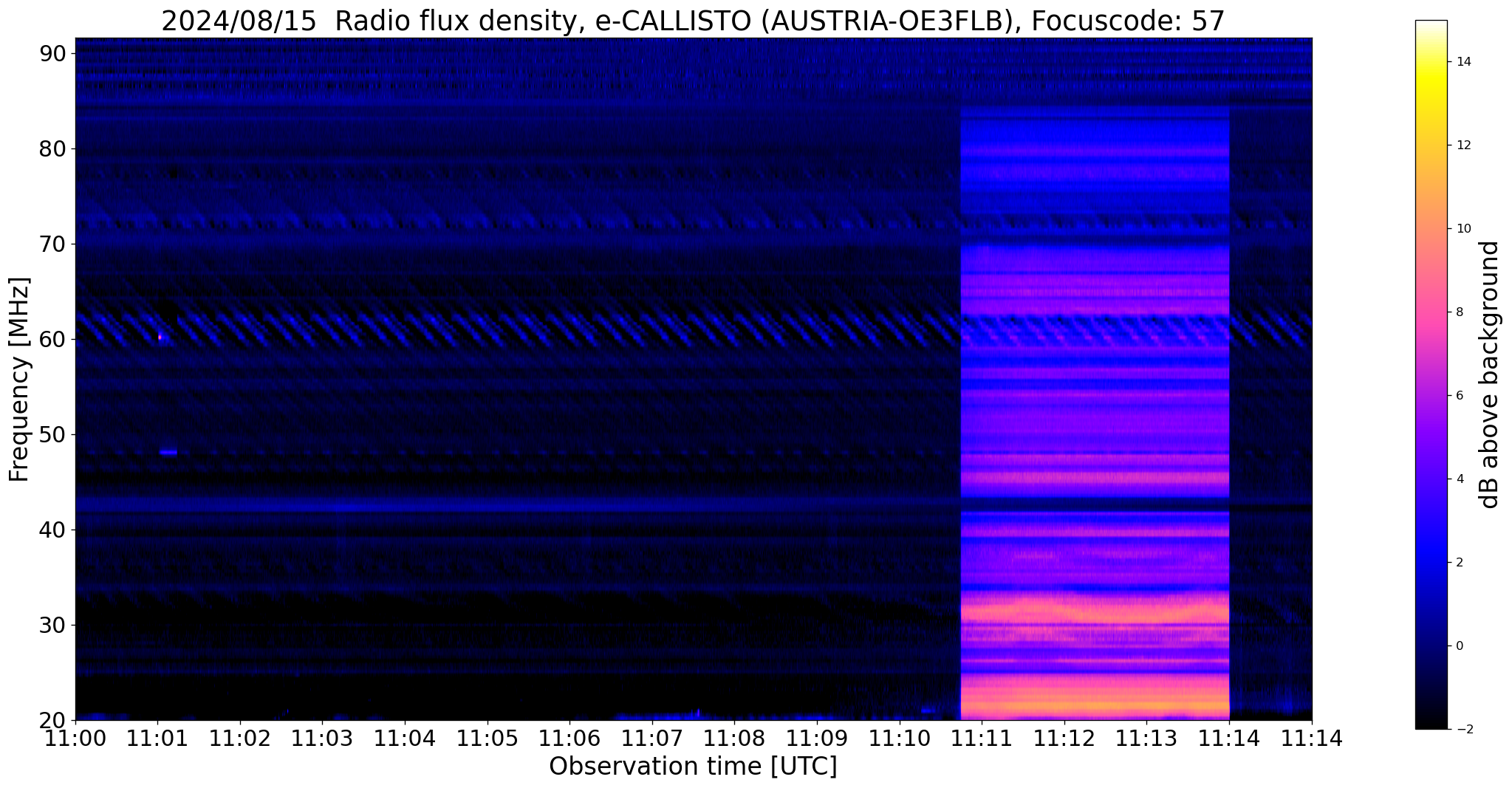This screenshot has width=1512, height=788.
Task: Click the colorbar tick label 12
Action: [1463, 145]
